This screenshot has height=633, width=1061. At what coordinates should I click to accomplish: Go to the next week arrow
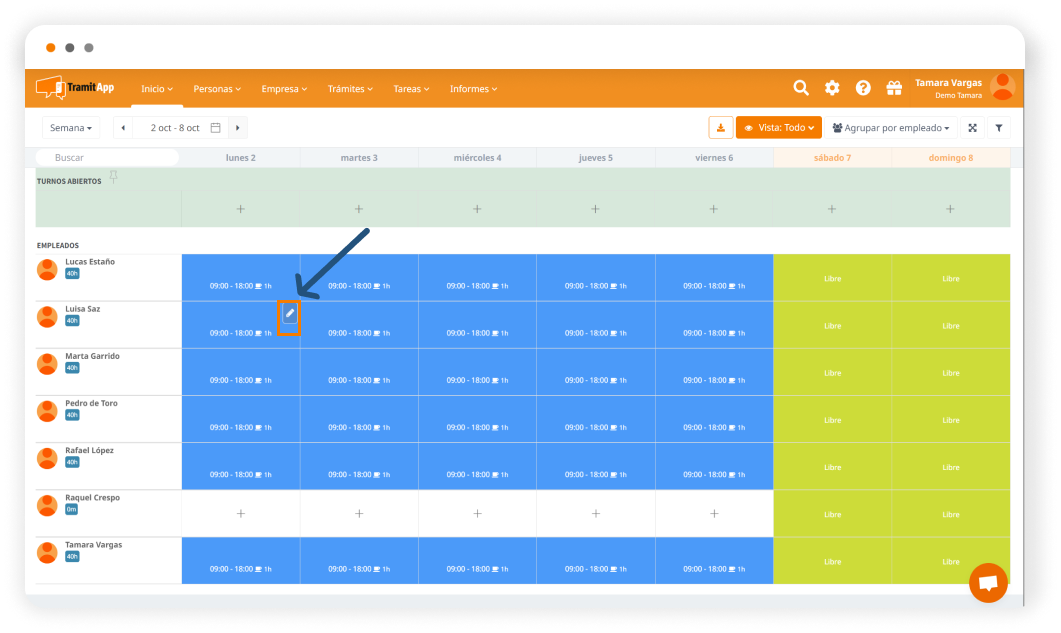click(237, 128)
